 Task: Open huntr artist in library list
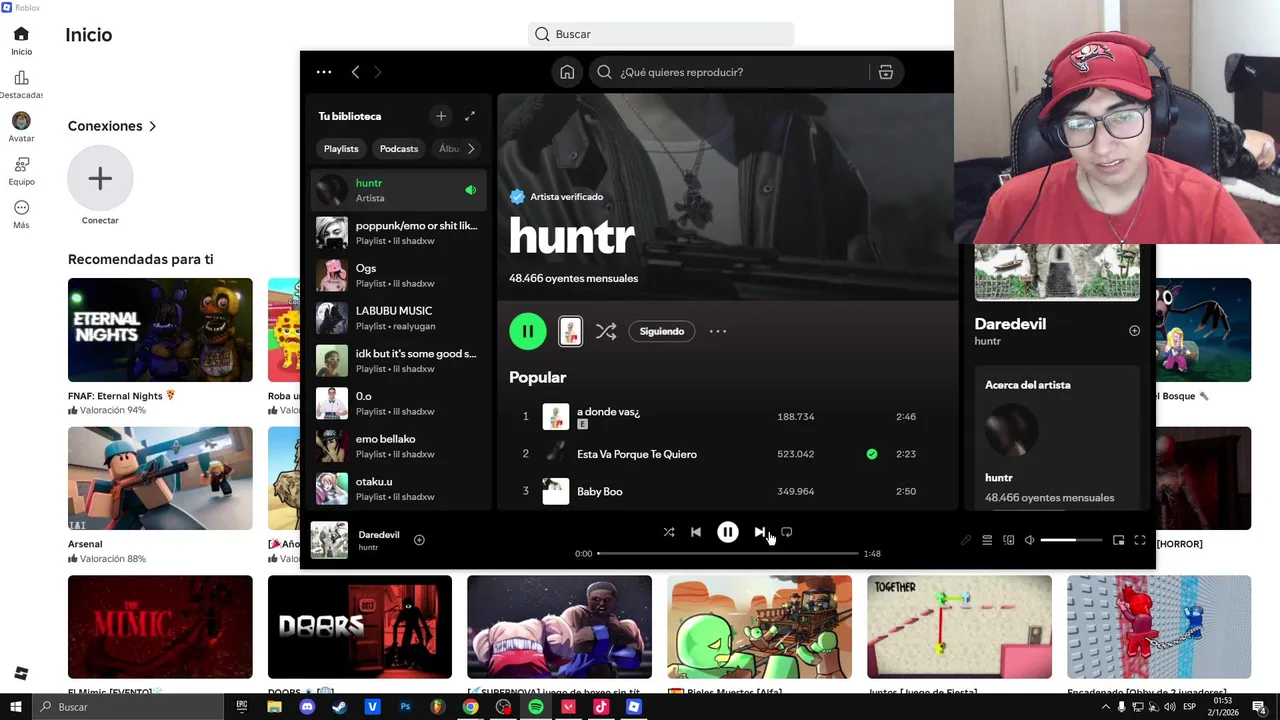pos(398,190)
